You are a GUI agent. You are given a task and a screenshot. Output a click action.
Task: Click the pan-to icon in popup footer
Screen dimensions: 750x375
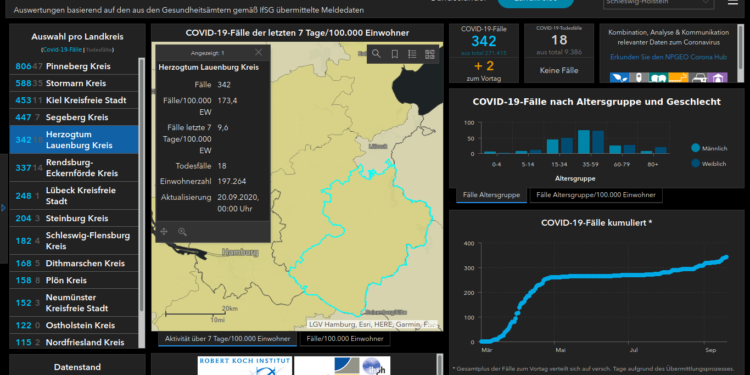tap(164, 232)
